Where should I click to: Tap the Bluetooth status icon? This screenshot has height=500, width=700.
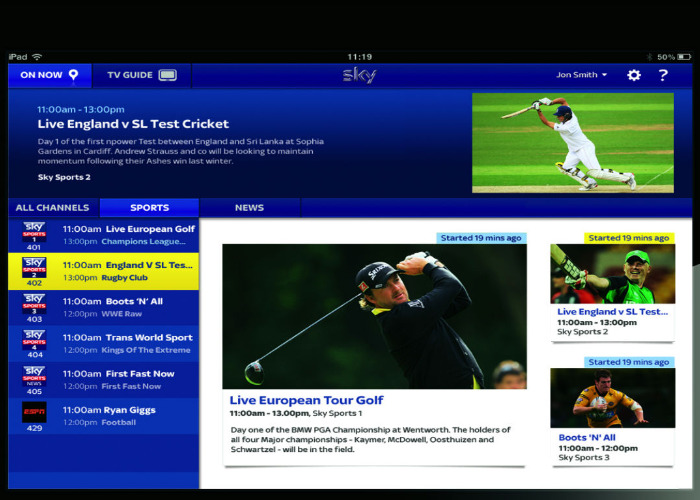point(649,57)
